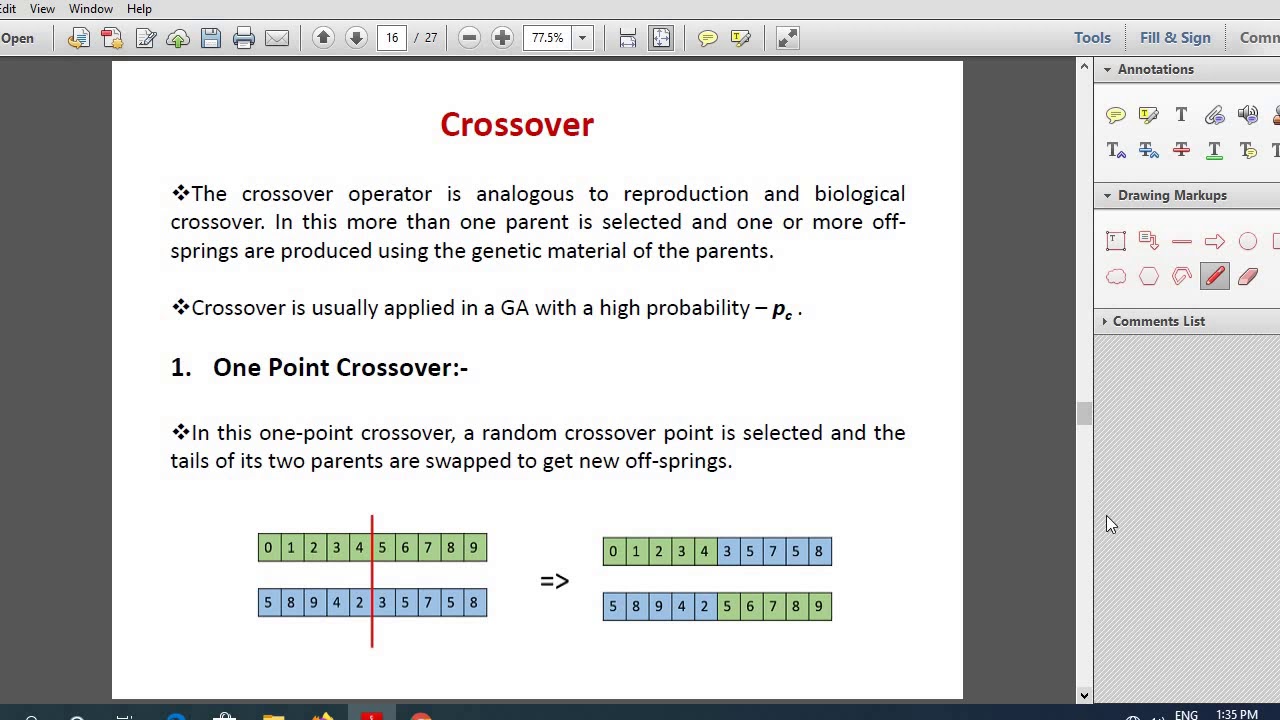Viewport: 1280px width, 720px height.
Task: Collapse the Annotations panel section
Action: [x=1107, y=69]
